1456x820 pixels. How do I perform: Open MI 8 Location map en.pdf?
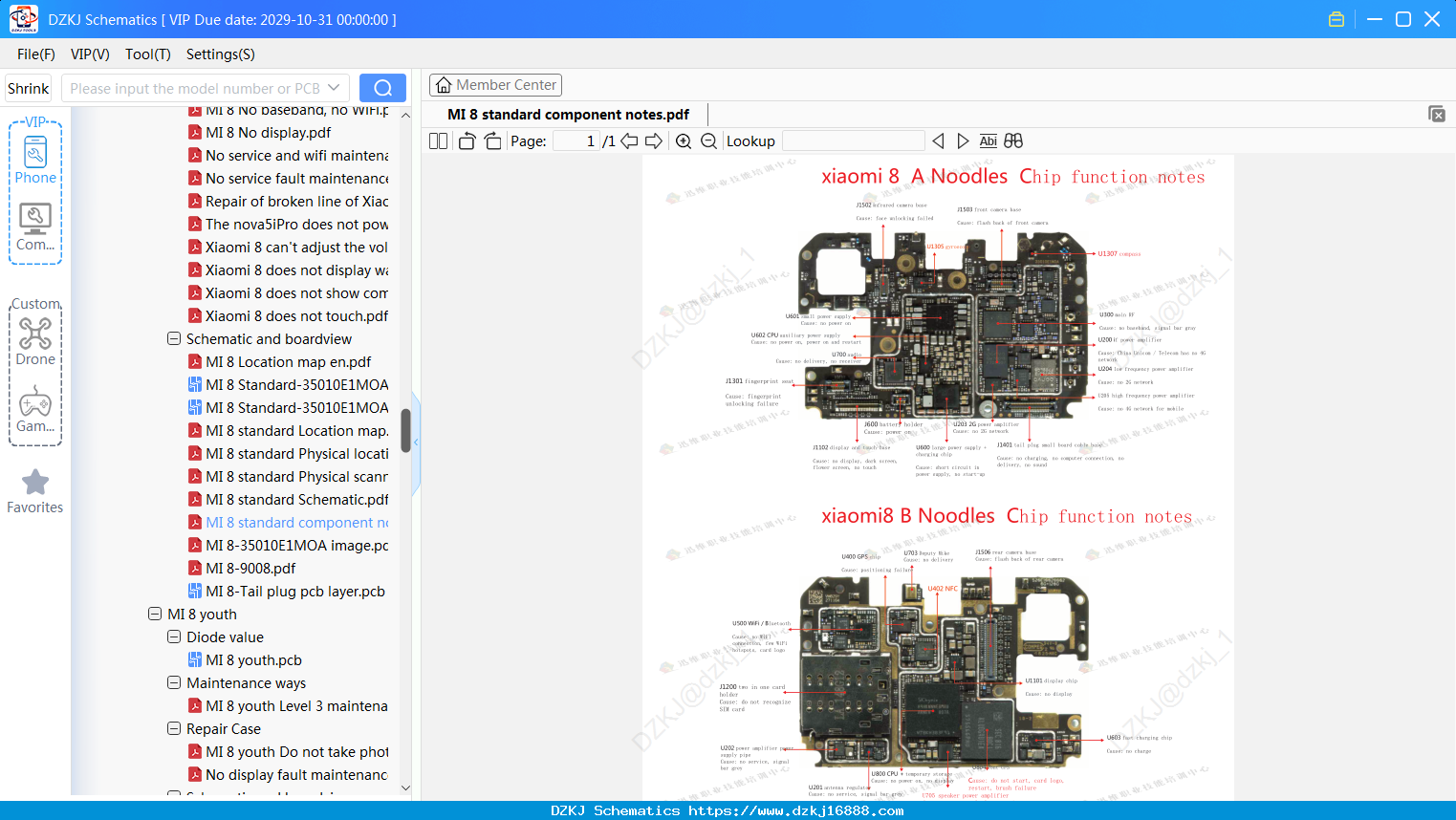pos(289,361)
